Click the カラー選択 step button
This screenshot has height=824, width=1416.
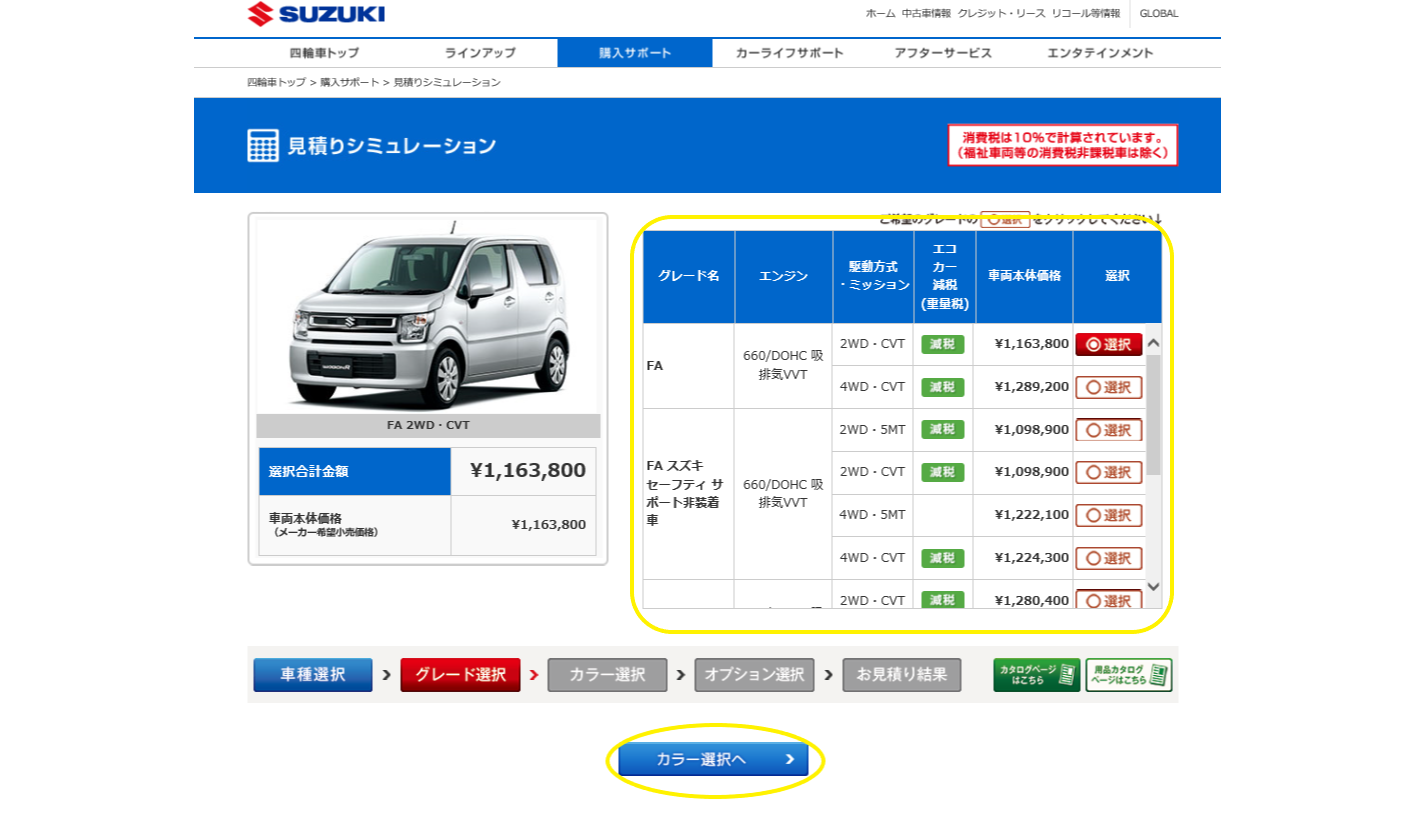click(x=608, y=675)
